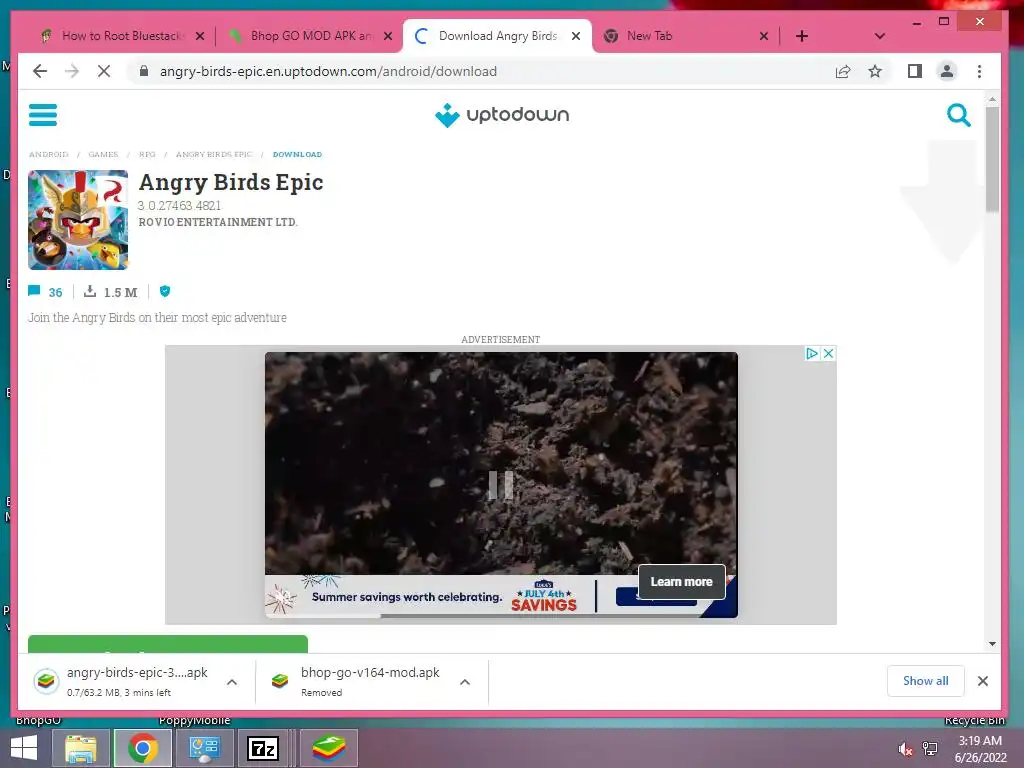Image resolution: width=1024 pixels, height=768 pixels.
Task: Click the RPG breadcrumb link
Action: tap(147, 155)
